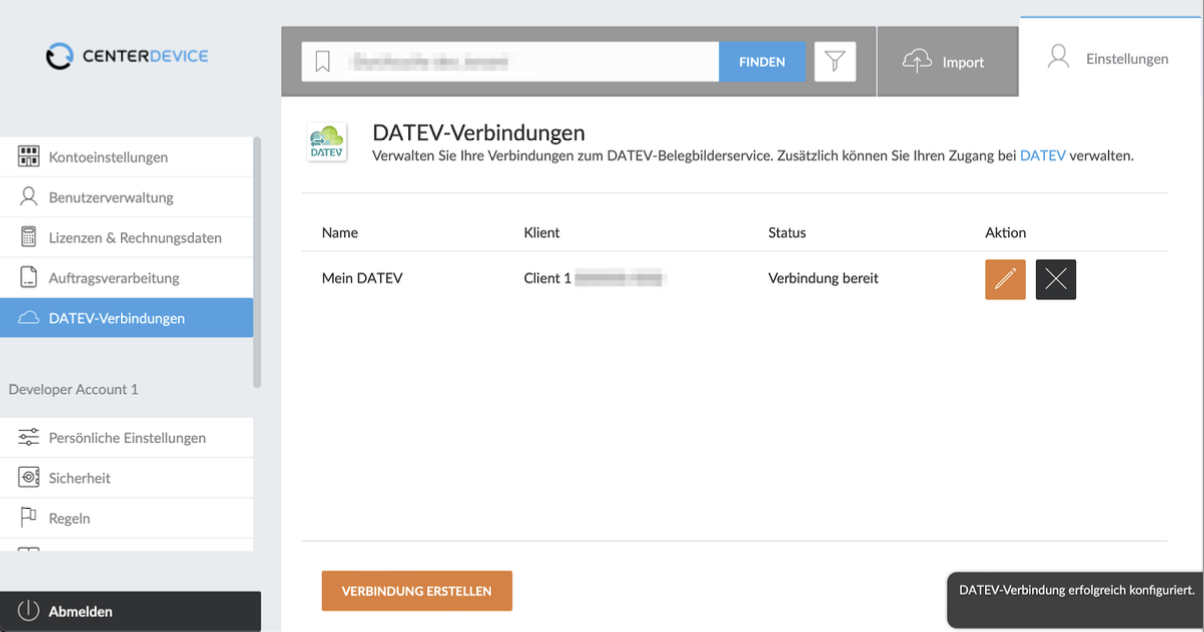Select Auftragsverarbeitung menu entry
Viewport: 1204px width, 632px height.
(x=126, y=277)
